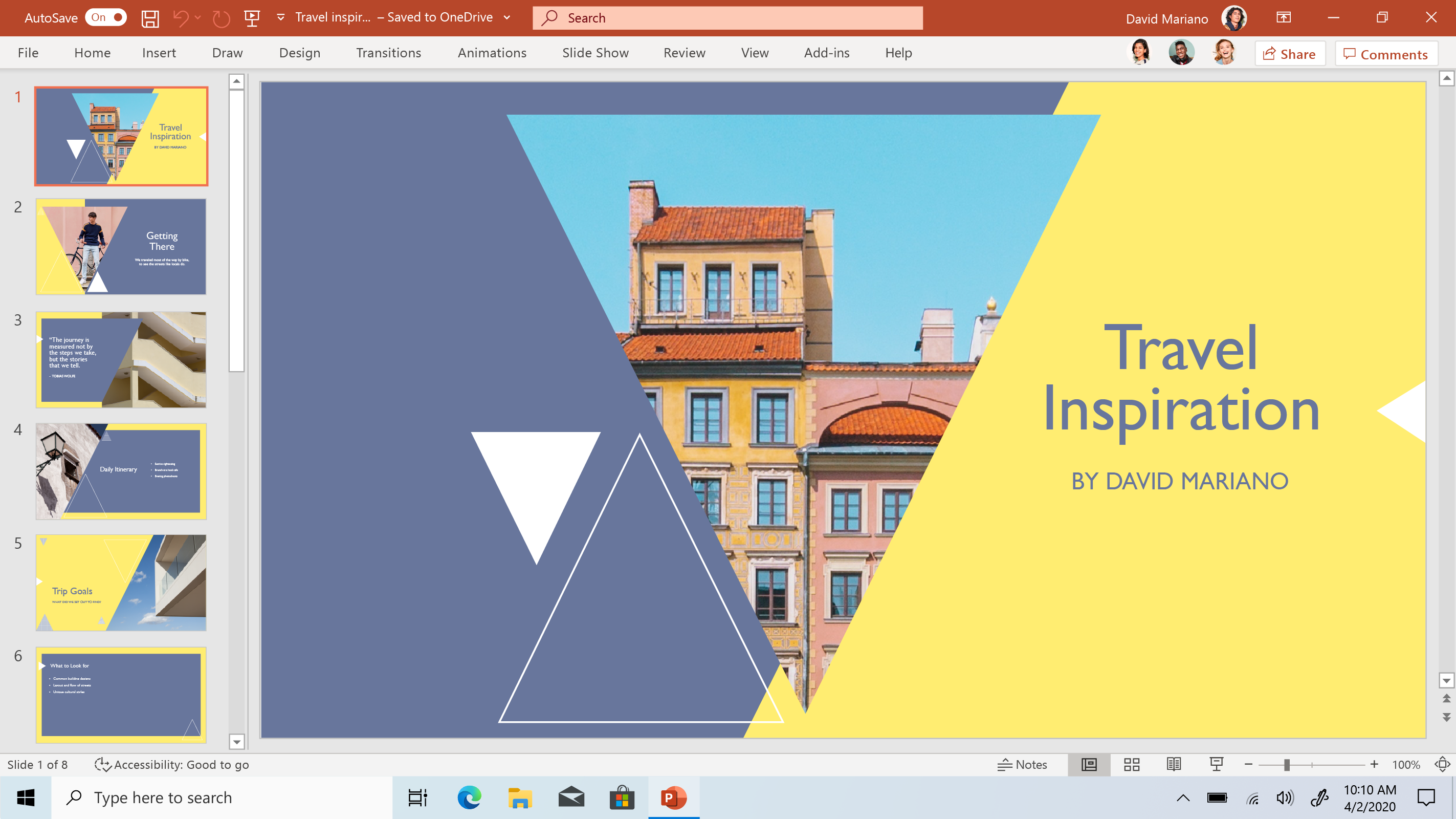
Task: Open the Comments button
Action: pyautogui.click(x=1385, y=54)
